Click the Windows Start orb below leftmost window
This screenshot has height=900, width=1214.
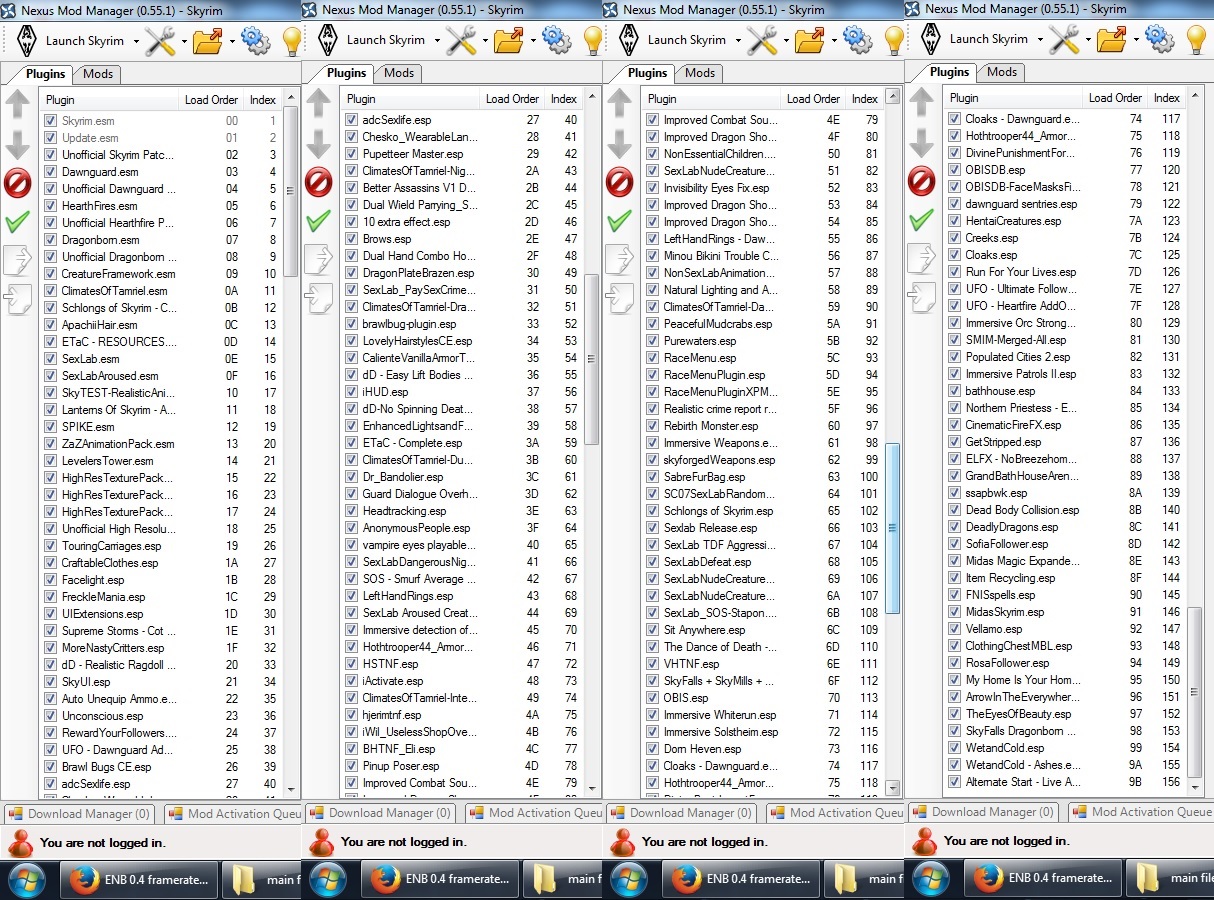pos(27,879)
